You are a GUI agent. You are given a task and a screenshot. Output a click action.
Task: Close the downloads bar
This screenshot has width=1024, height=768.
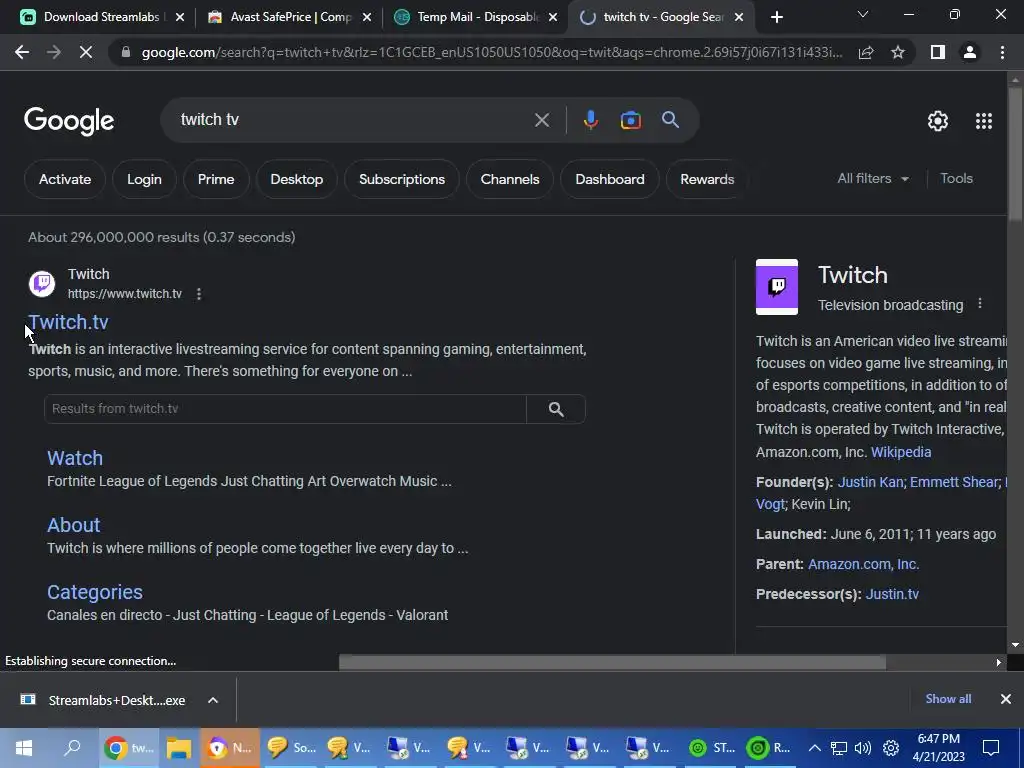1006,699
